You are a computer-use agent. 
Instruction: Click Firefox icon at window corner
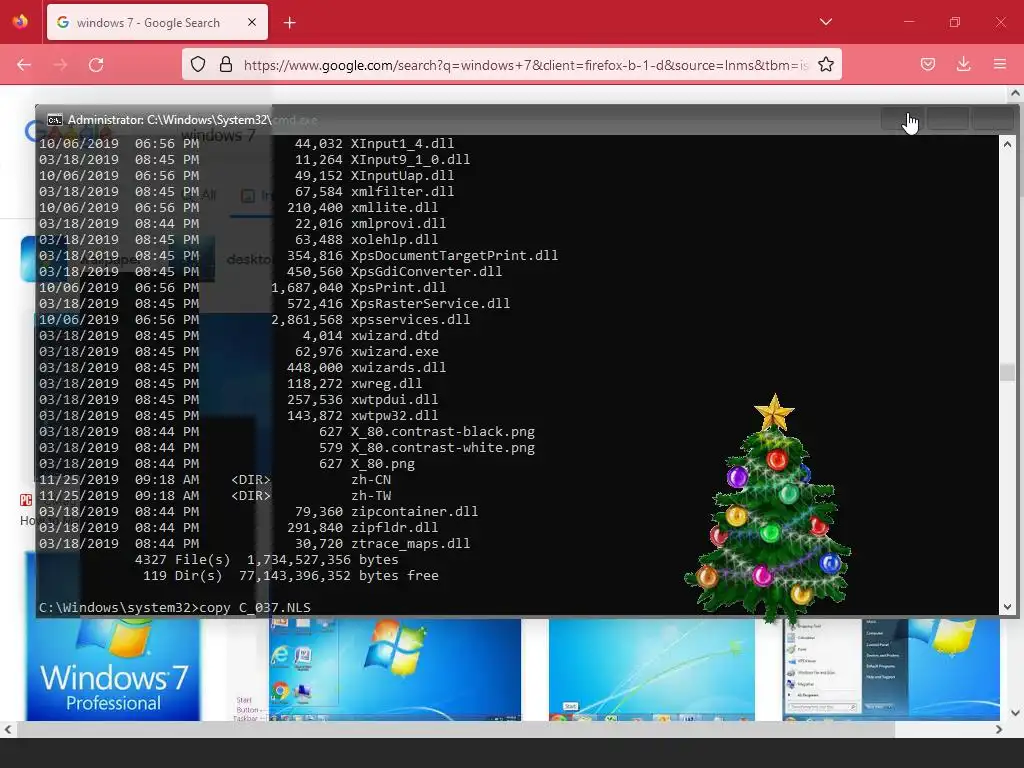(x=20, y=22)
